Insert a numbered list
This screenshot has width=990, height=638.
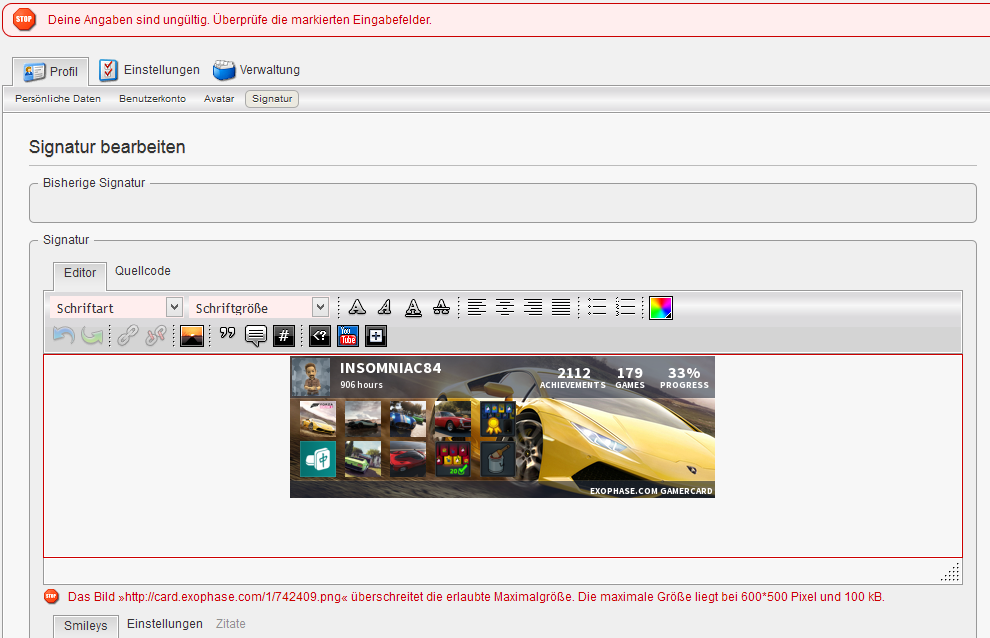(x=626, y=307)
